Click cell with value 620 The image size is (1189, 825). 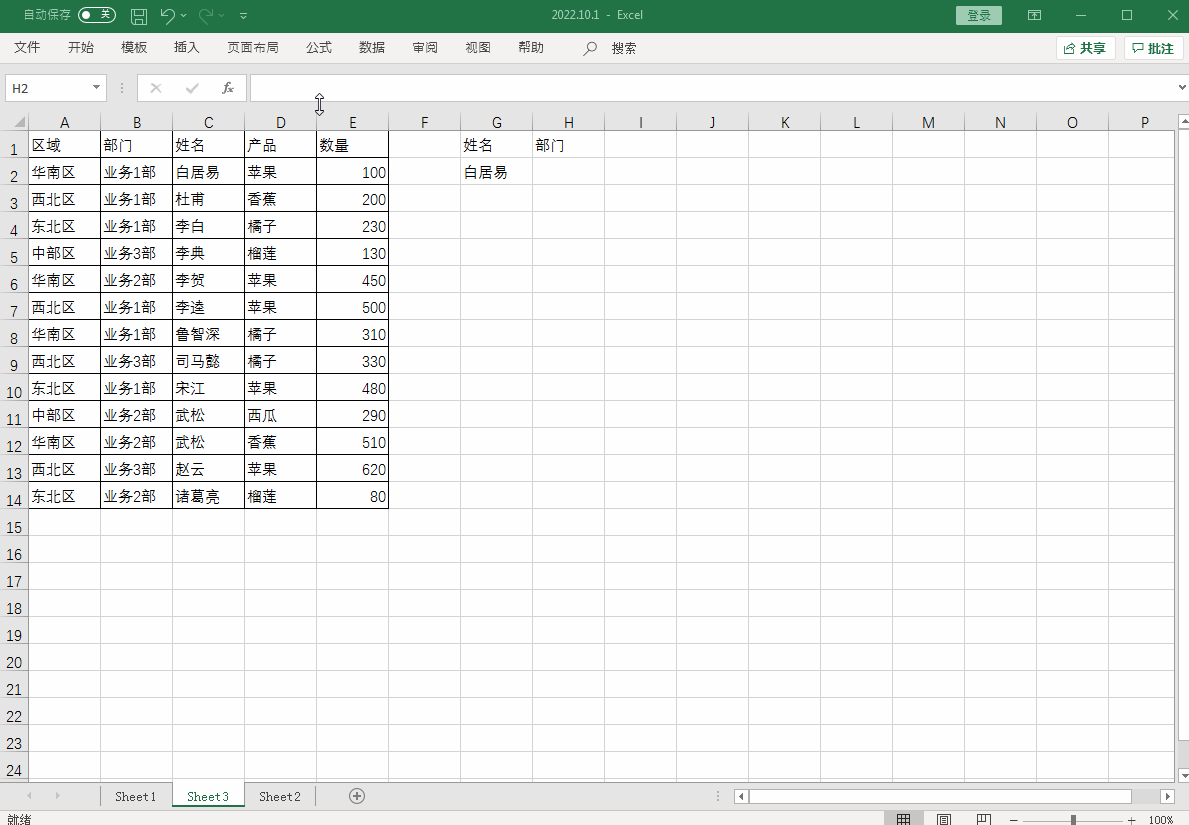coord(353,469)
